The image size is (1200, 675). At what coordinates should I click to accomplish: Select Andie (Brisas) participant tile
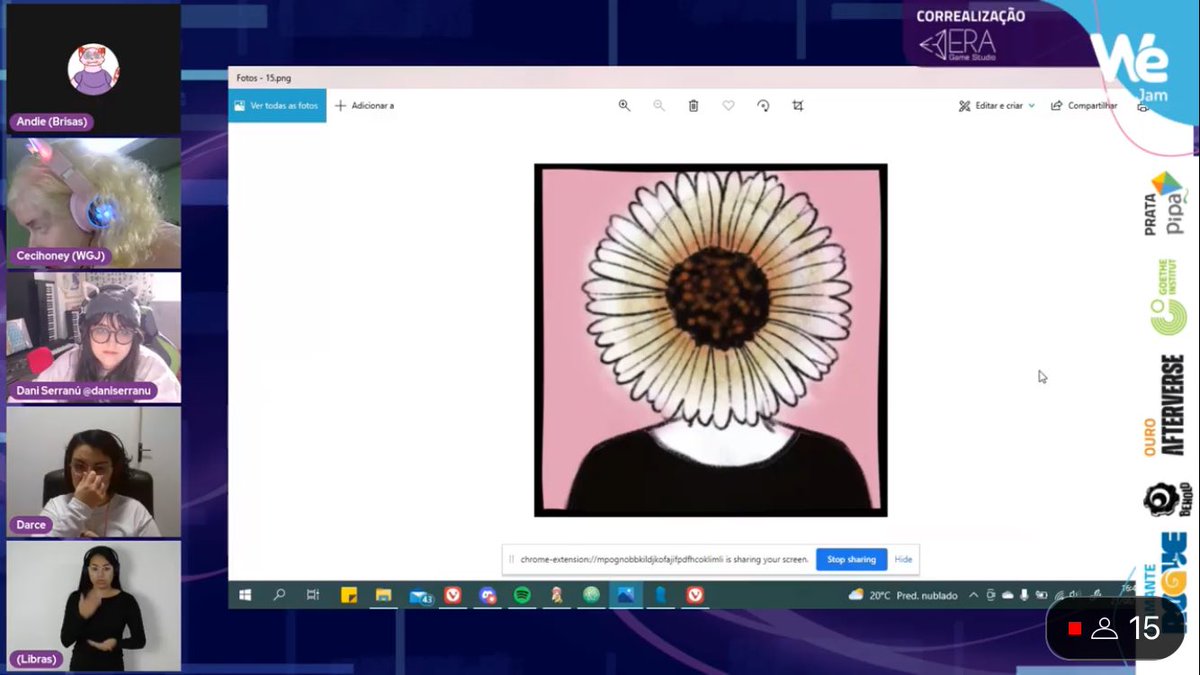pos(93,68)
